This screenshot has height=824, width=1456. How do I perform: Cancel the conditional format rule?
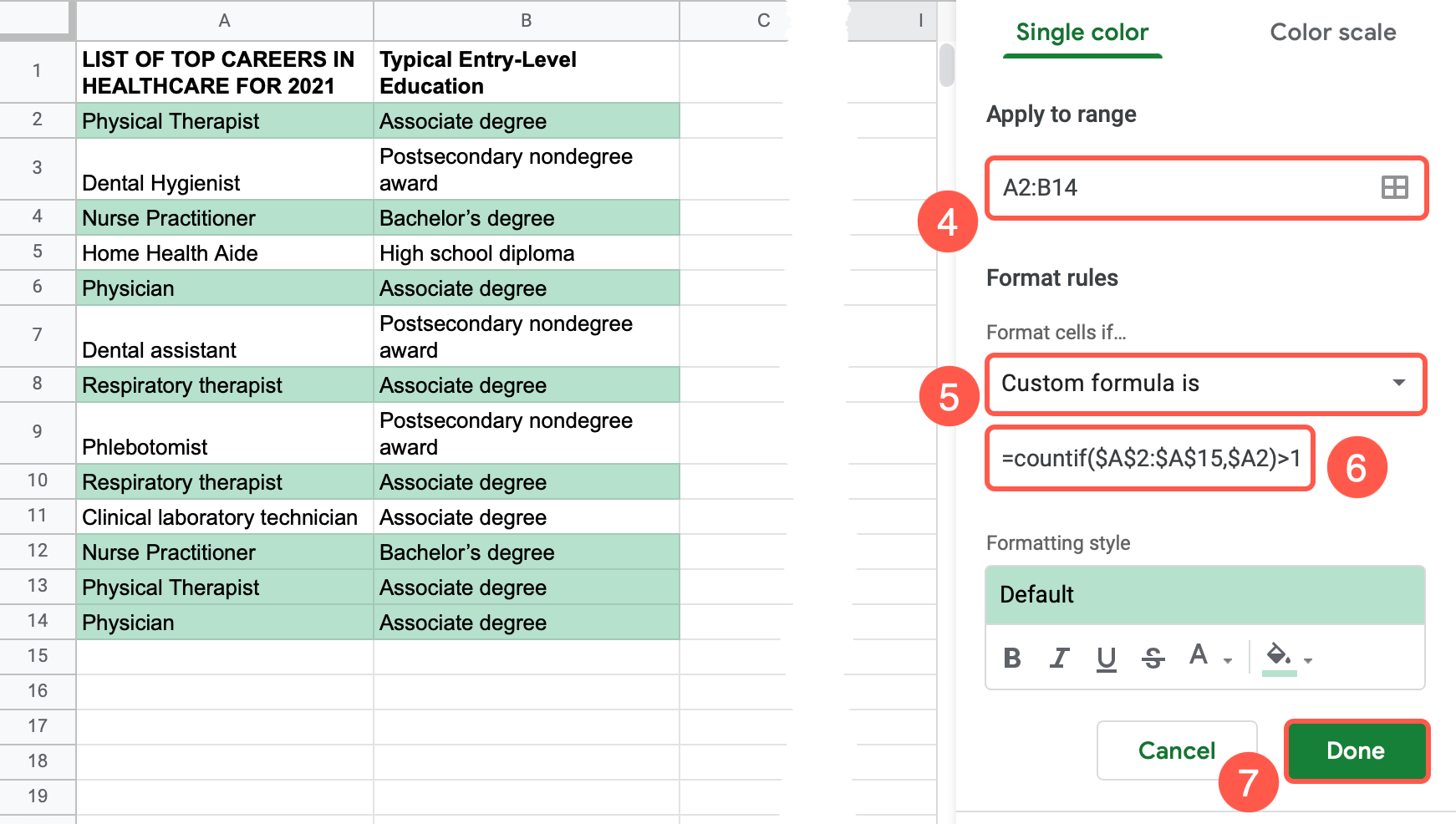click(1176, 750)
